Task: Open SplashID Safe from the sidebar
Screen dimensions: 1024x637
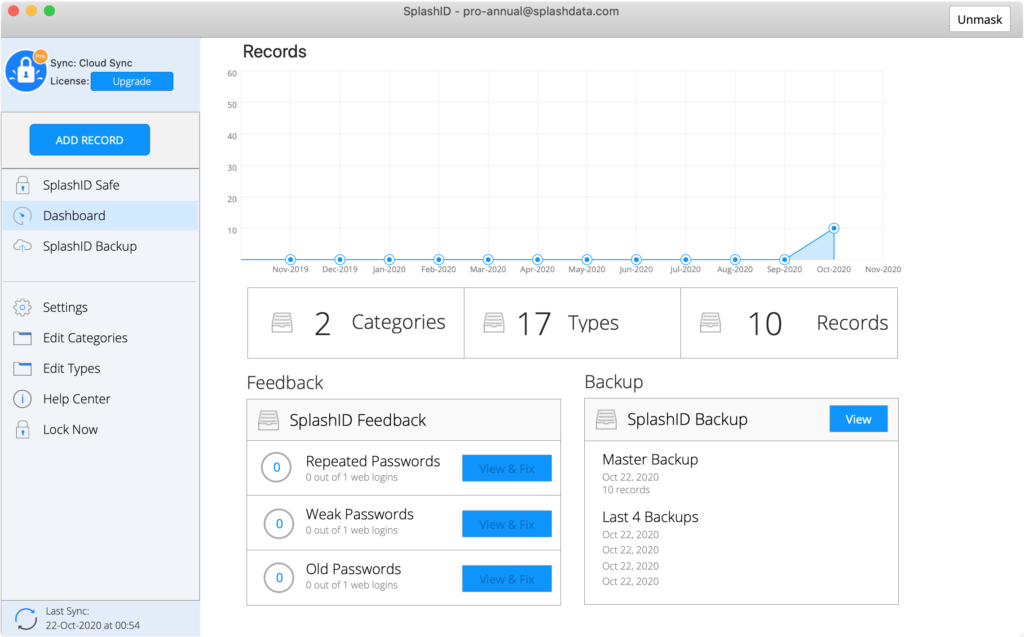Action: pyautogui.click(x=81, y=185)
